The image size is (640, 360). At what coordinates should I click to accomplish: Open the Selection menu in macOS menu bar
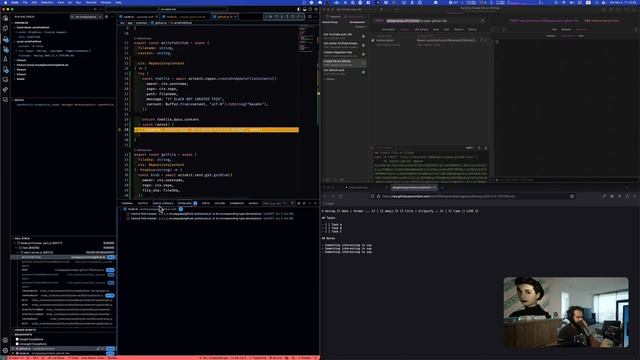click(x=47, y=2)
